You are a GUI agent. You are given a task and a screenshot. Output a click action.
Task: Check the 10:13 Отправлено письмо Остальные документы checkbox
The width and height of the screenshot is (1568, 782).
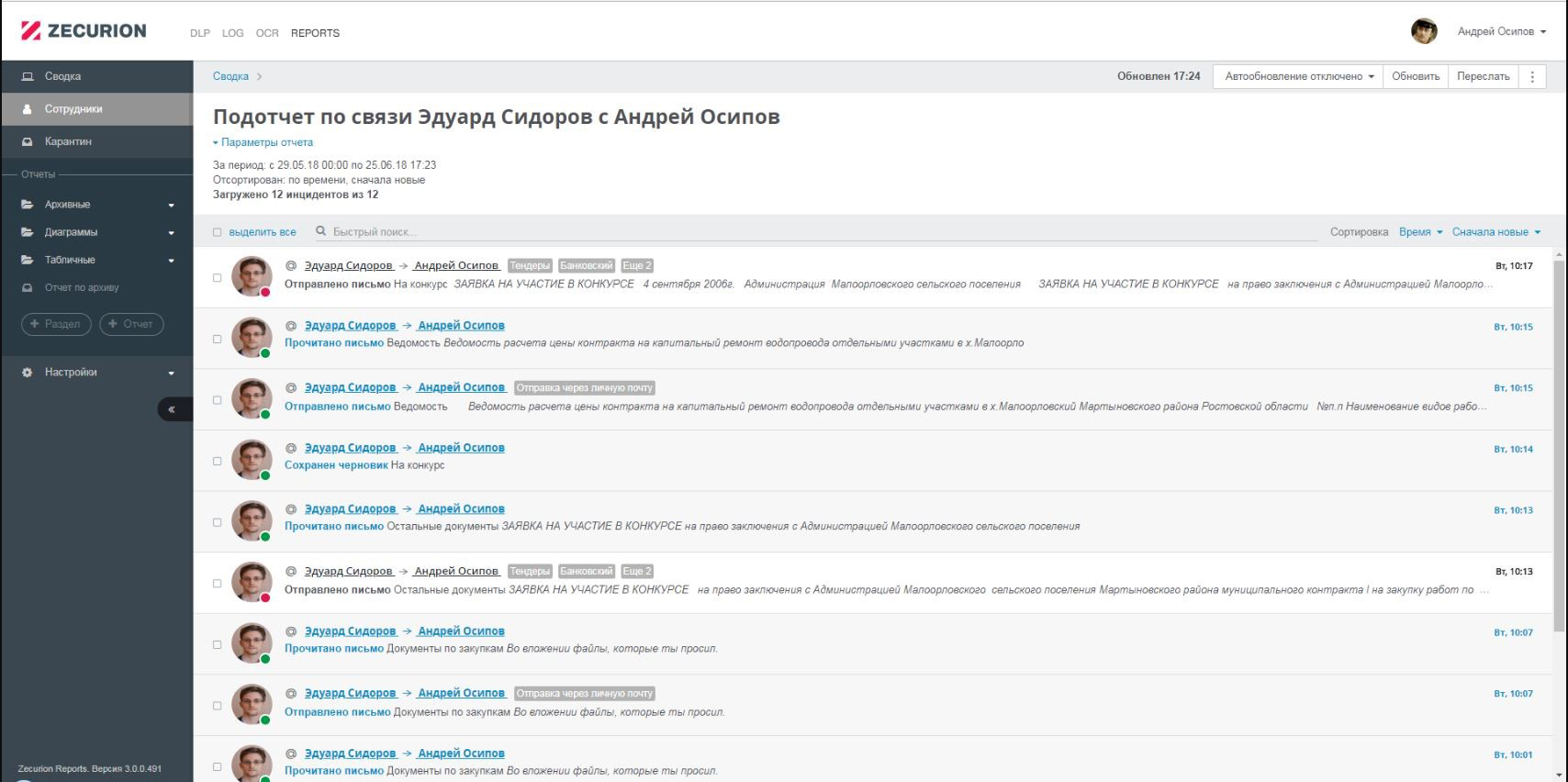pyautogui.click(x=218, y=584)
